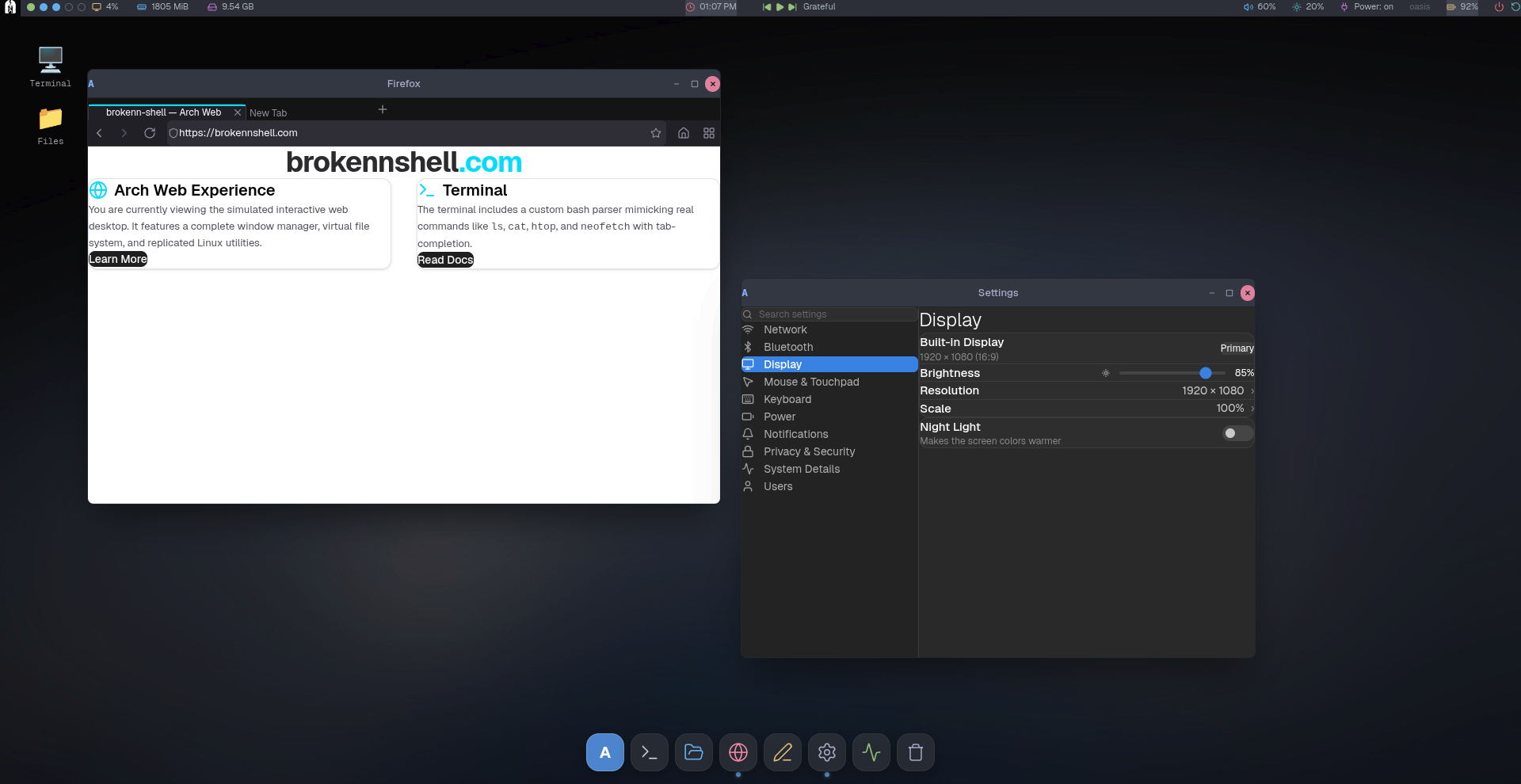Switch to the New Tab tab
This screenshot has width=1521, height=784.
269,113
